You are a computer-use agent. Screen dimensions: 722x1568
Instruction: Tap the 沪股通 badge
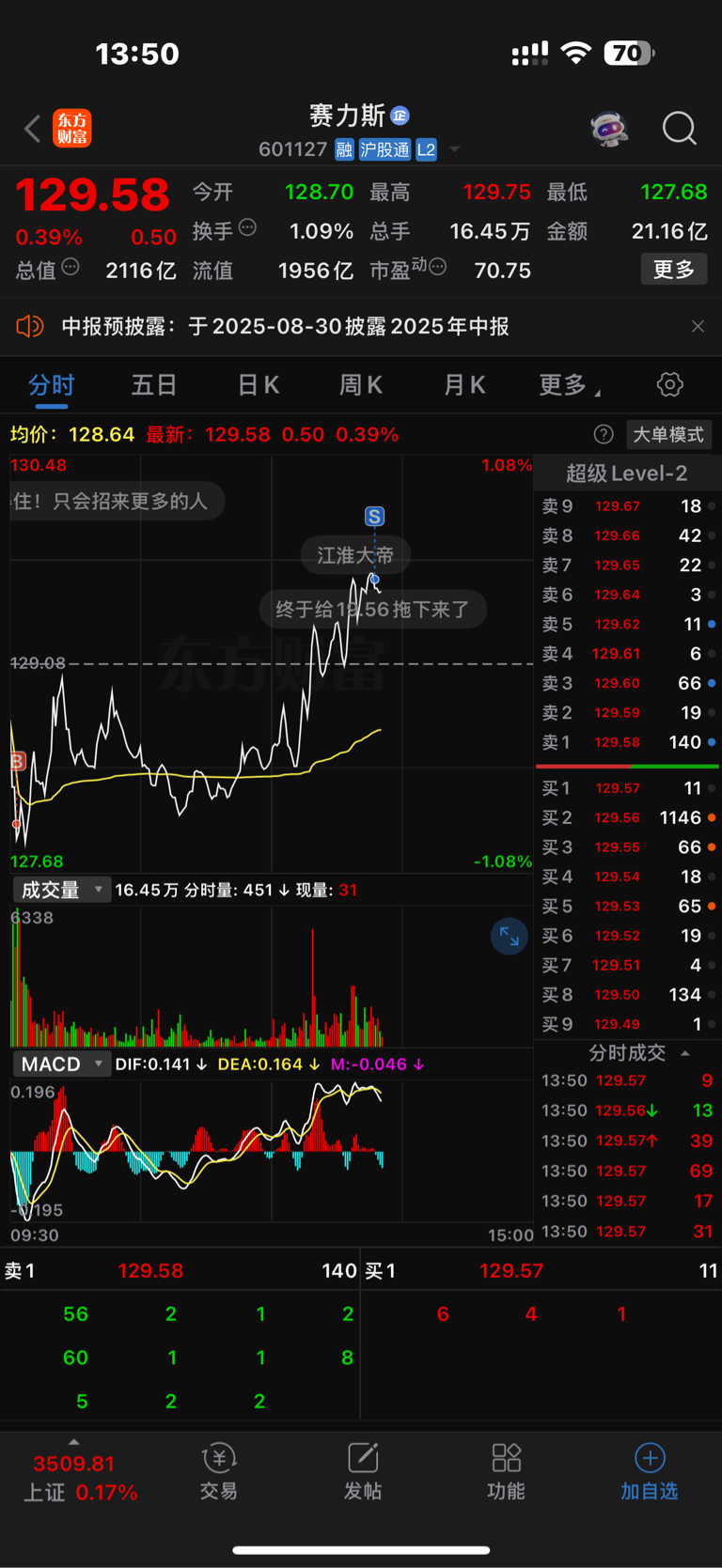coord(385,149)
